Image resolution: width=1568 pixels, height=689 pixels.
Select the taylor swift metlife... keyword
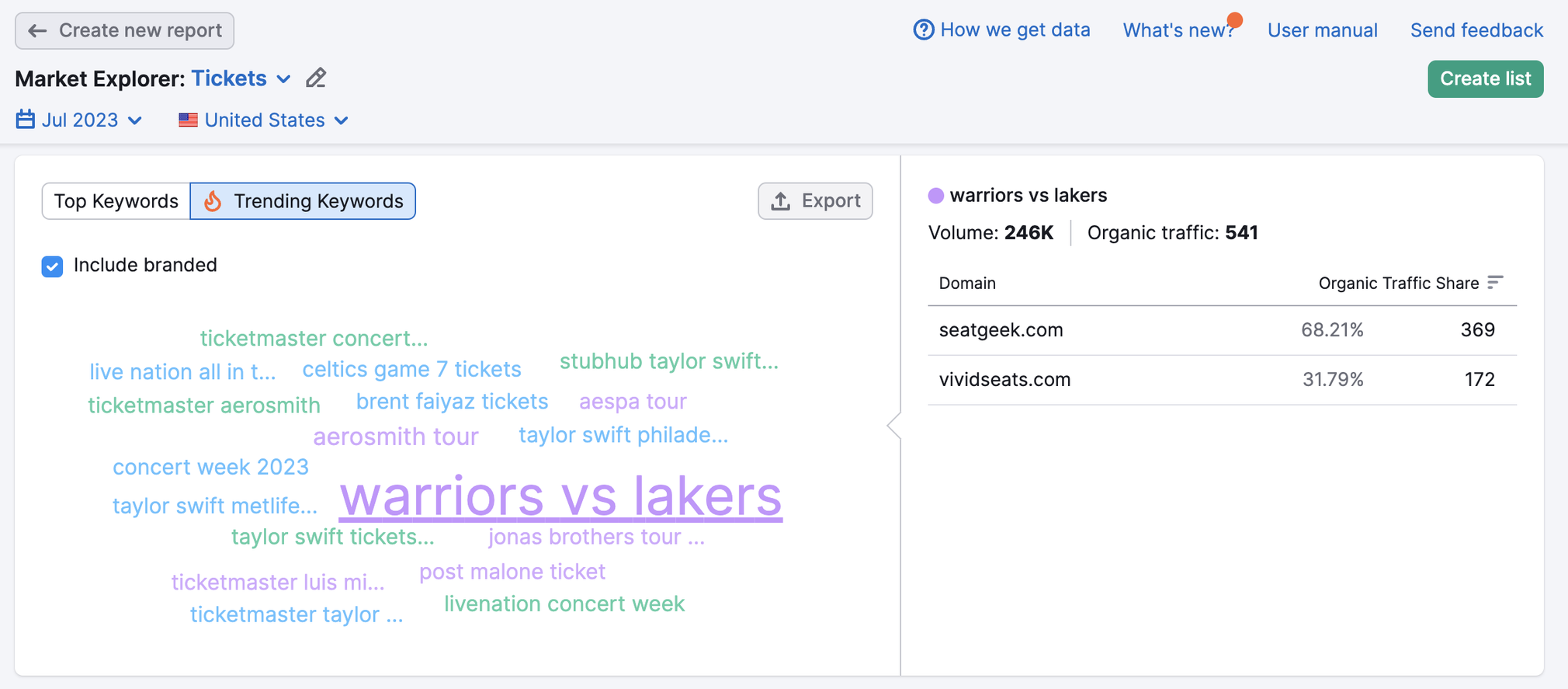215,506
